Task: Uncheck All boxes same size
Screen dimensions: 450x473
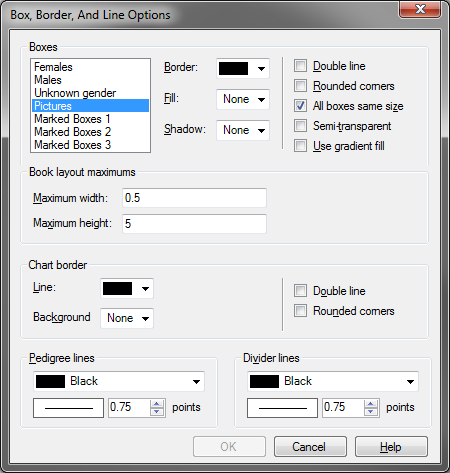Action: pos(300,106)
